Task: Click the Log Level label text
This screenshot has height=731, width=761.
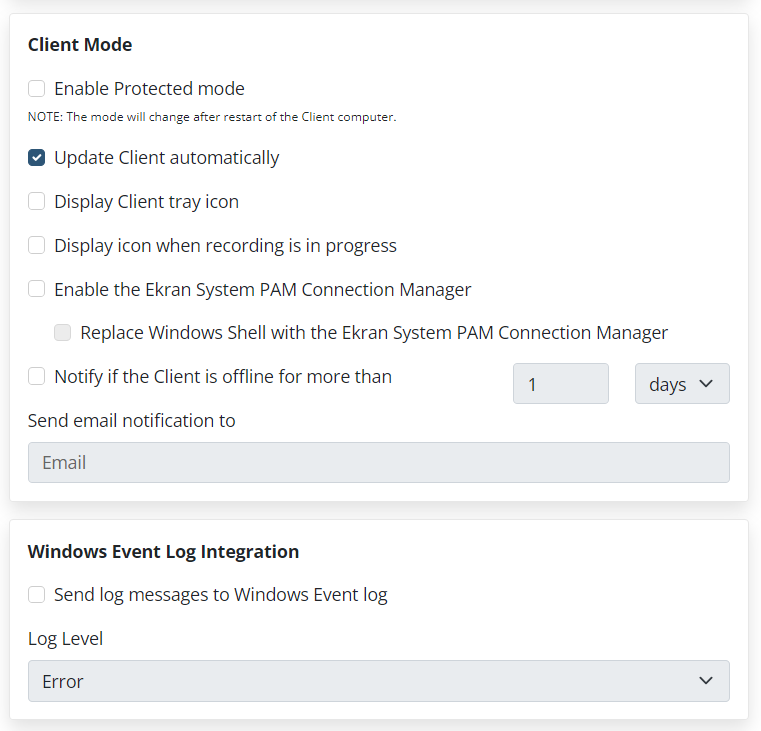Action: pyautogui.click(x=65, y=639)
